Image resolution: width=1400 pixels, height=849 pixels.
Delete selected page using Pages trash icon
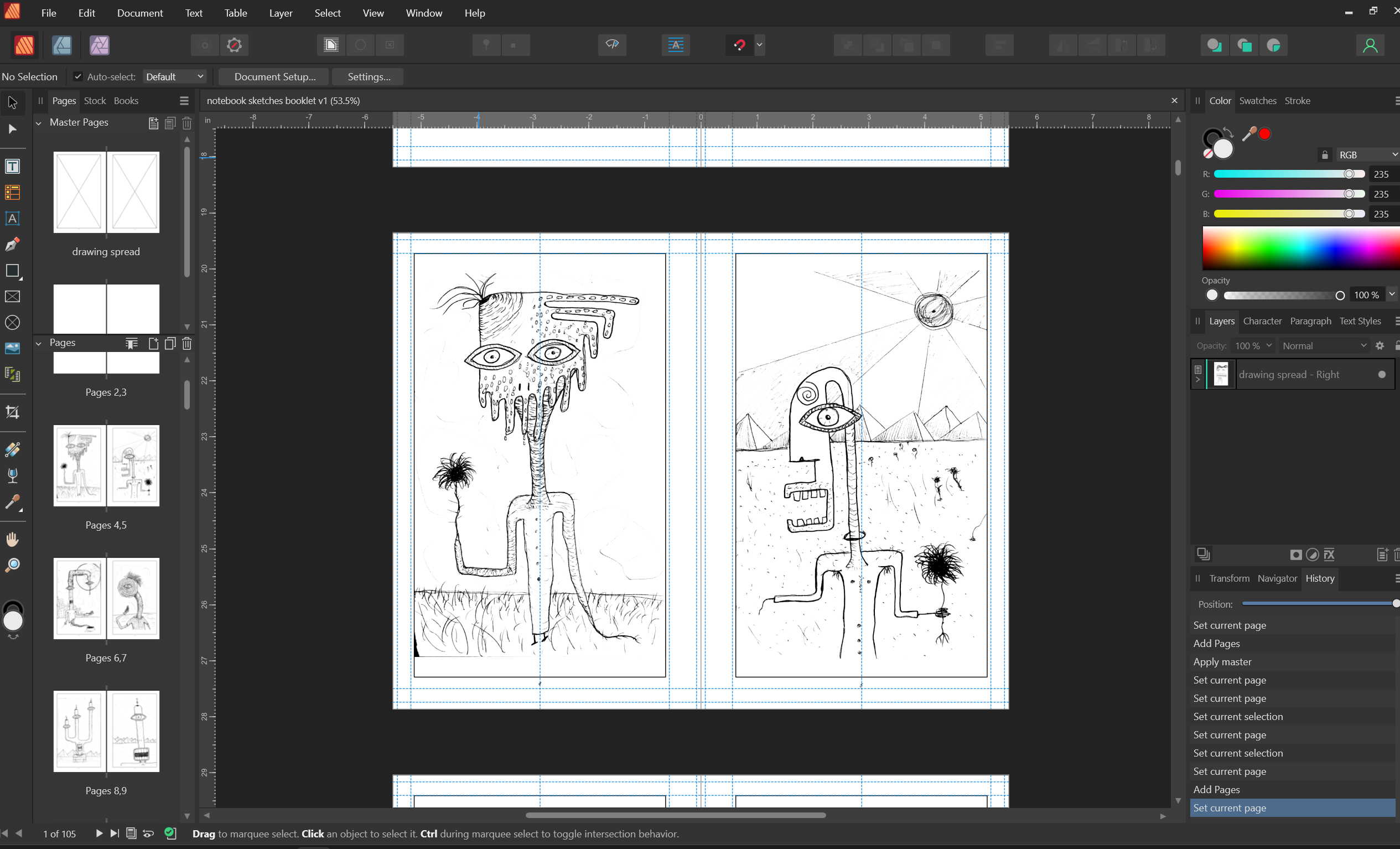pos(187,343)
